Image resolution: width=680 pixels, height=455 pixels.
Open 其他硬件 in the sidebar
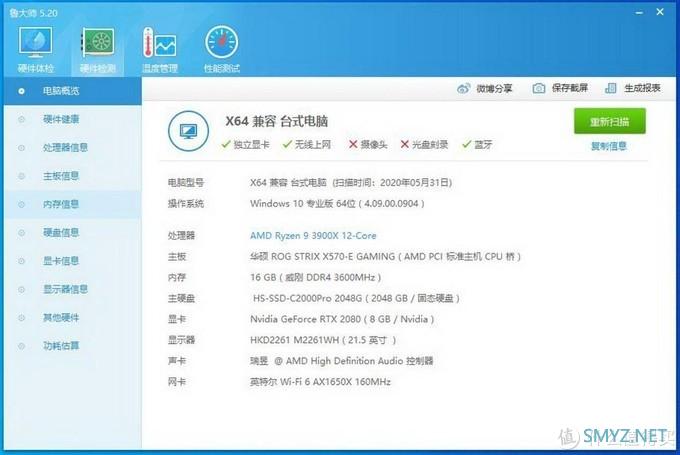coord(72,318)
